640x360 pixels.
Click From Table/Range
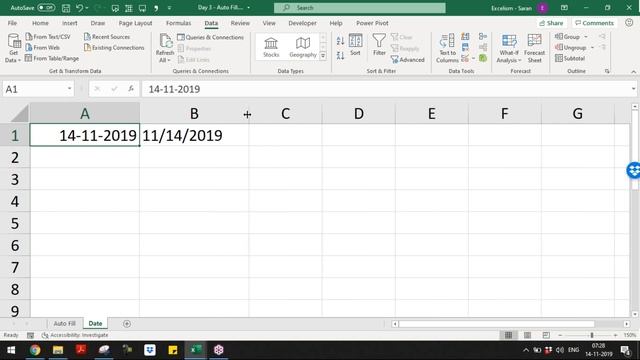[x=52, y=58]
